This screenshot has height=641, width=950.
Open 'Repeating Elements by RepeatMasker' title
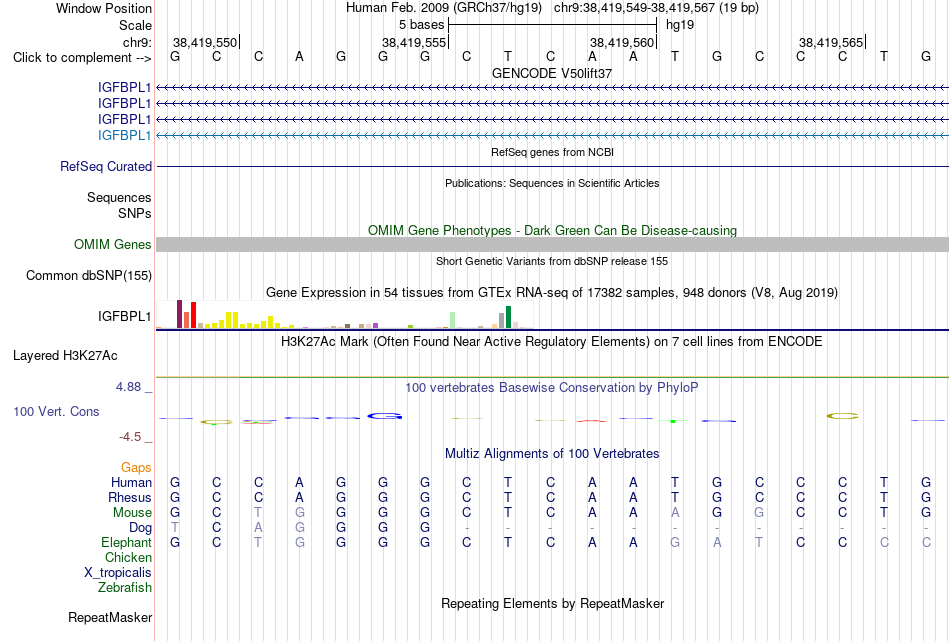(x=552, y=603)
